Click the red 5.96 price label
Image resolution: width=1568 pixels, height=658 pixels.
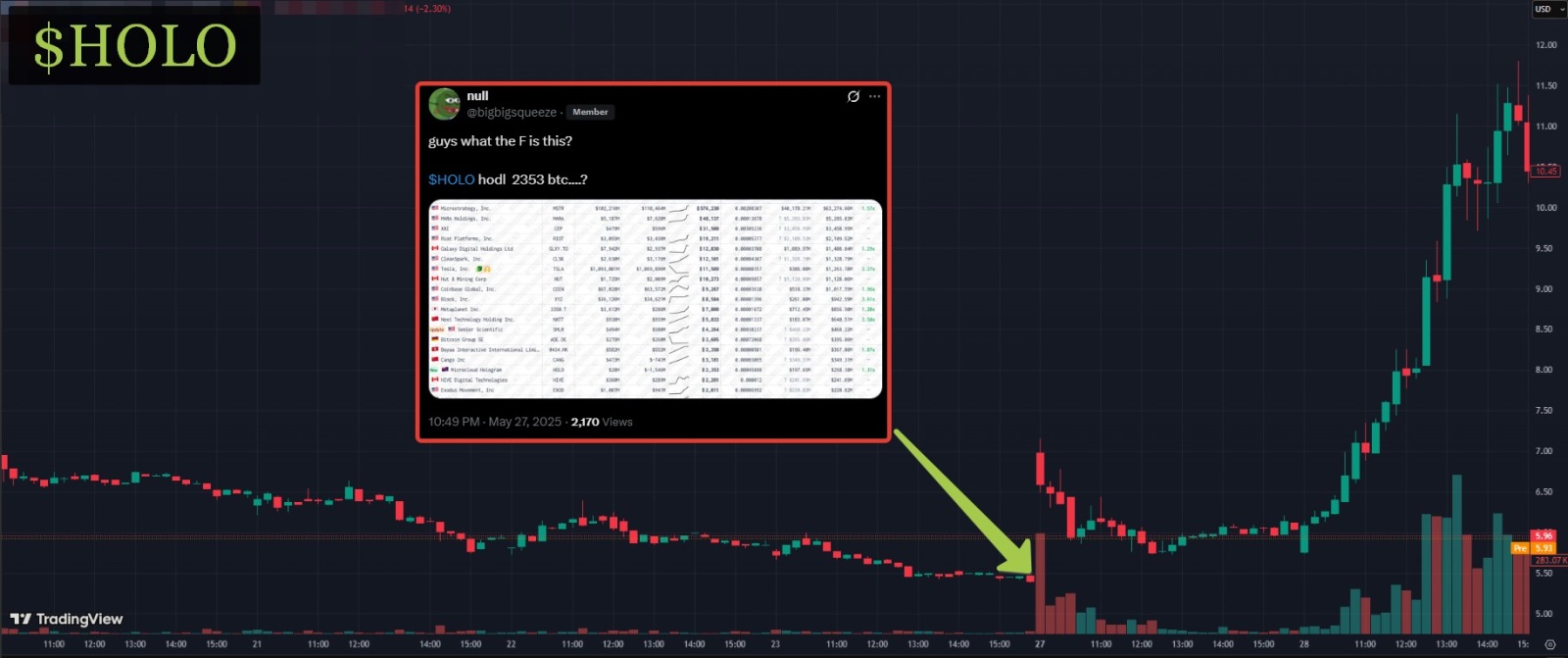(1543, 536)
